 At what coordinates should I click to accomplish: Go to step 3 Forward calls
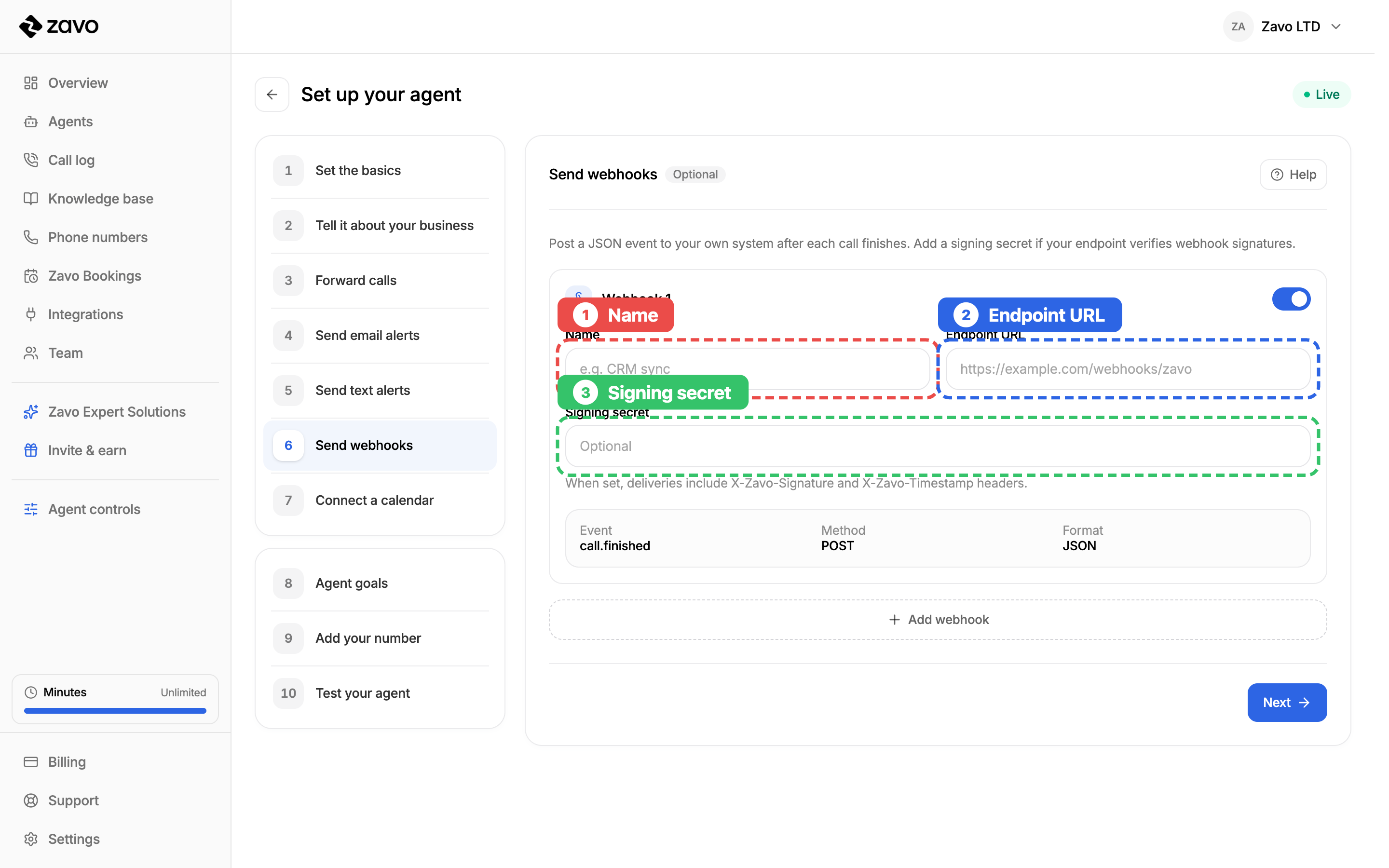(380, 281)
